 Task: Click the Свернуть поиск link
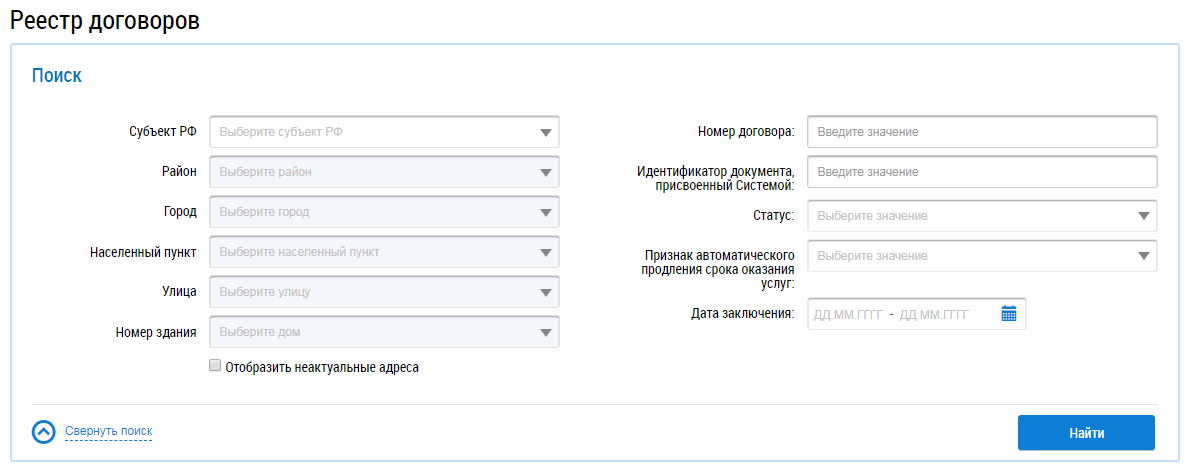108,431
